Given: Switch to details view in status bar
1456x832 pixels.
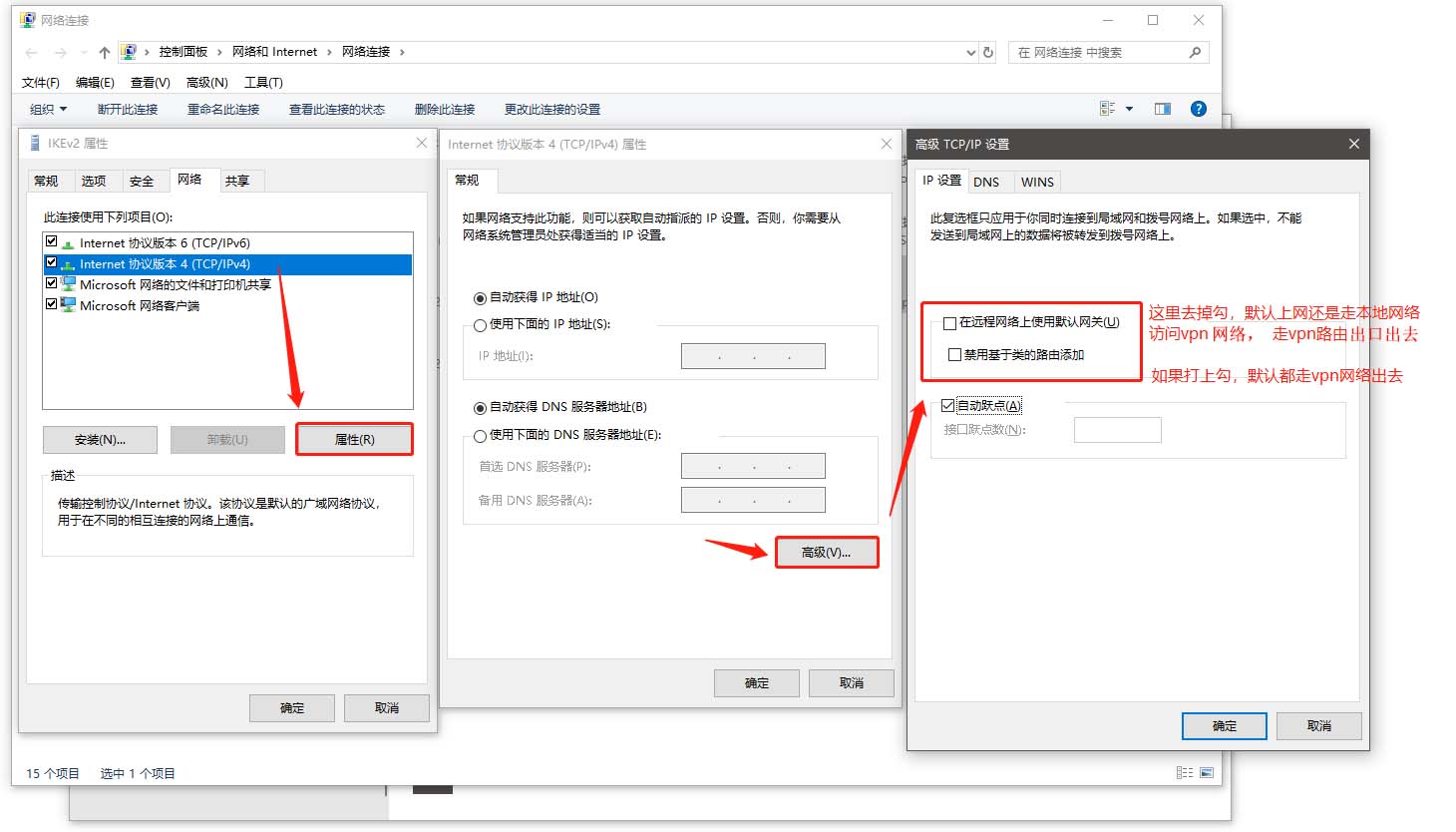Looking at the screenshot, I should pos(1184,773).
